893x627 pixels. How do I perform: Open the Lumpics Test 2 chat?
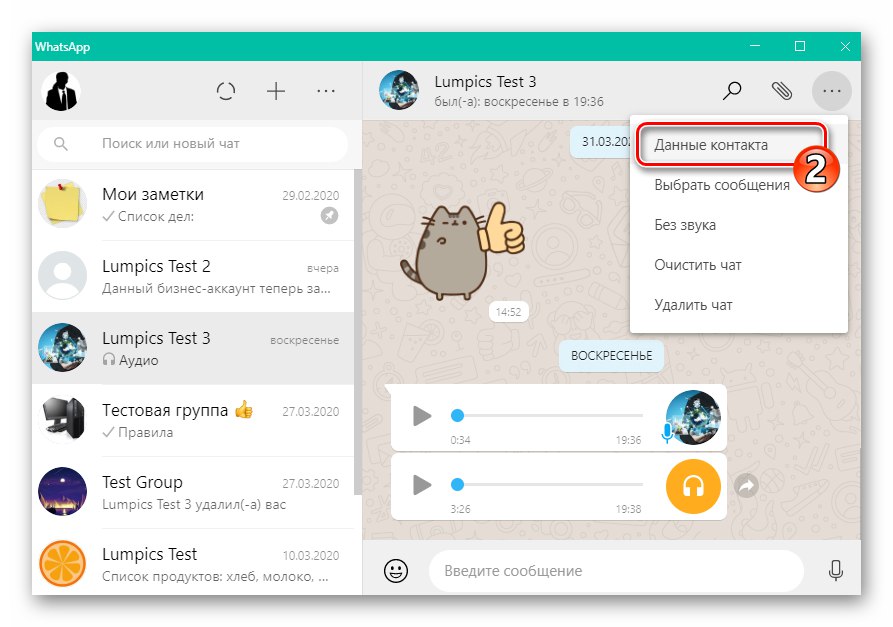[193, 276]
